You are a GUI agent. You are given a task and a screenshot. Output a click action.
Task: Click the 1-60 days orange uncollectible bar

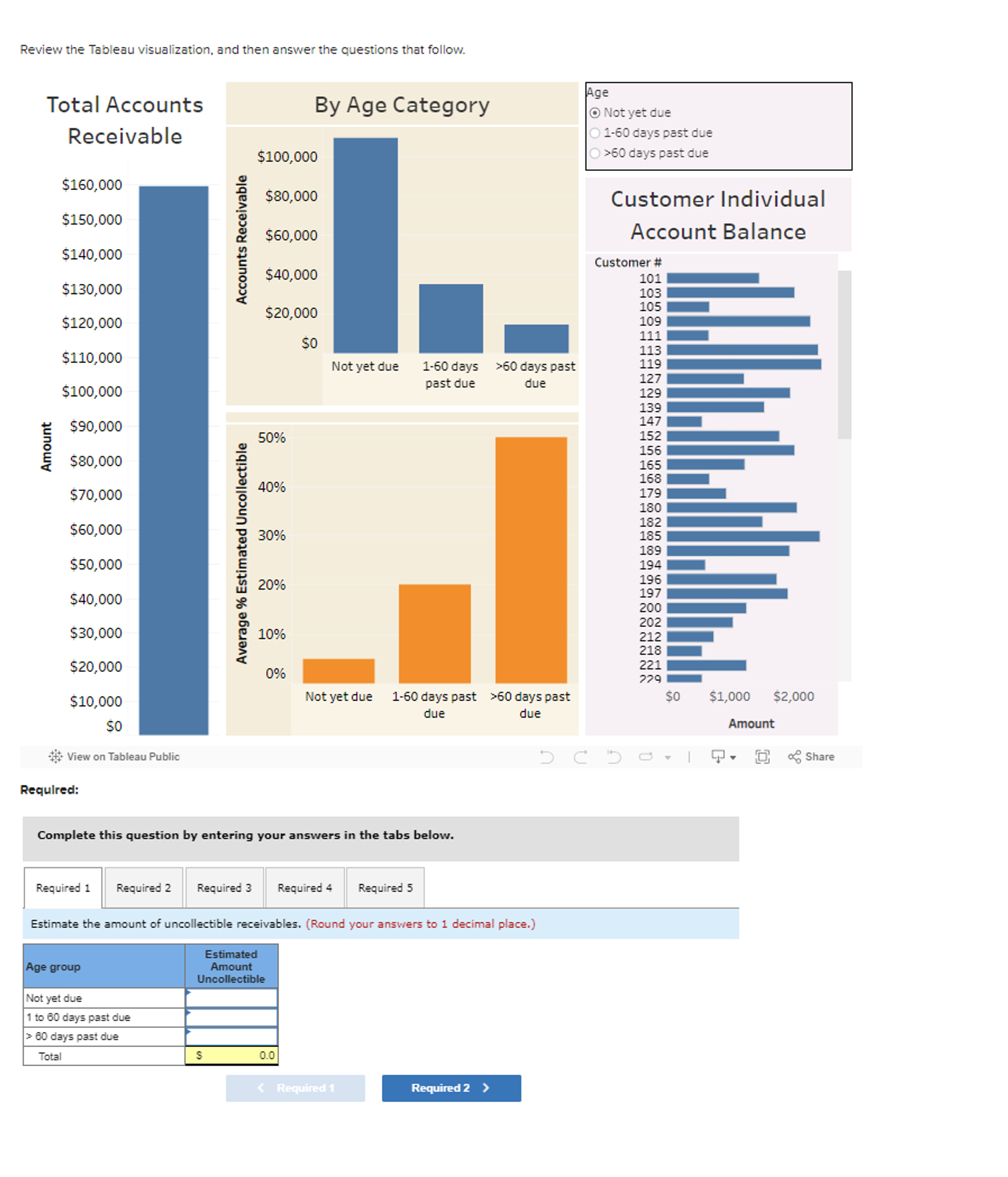pos(434,633)
